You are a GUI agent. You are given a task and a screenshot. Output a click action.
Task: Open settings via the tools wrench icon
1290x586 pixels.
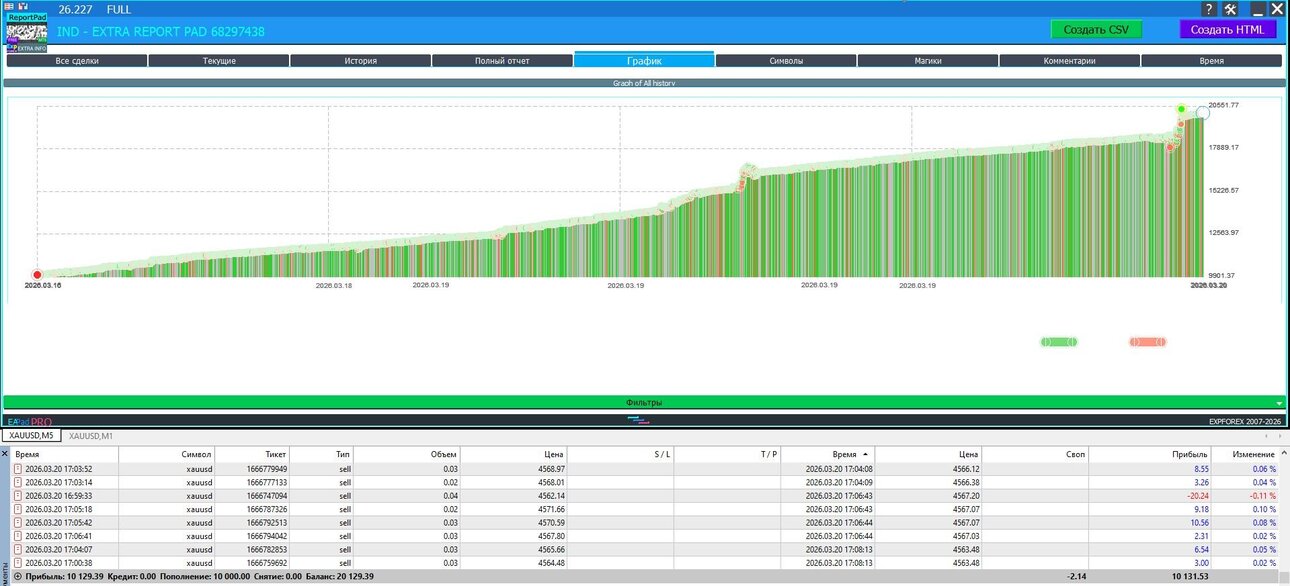coord(1231,9)
